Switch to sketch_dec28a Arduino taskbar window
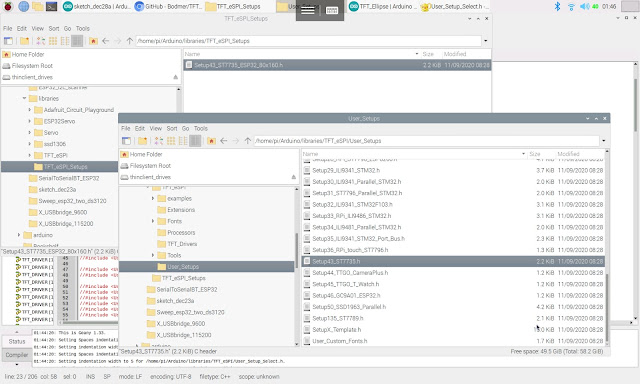 coord(97,6)
